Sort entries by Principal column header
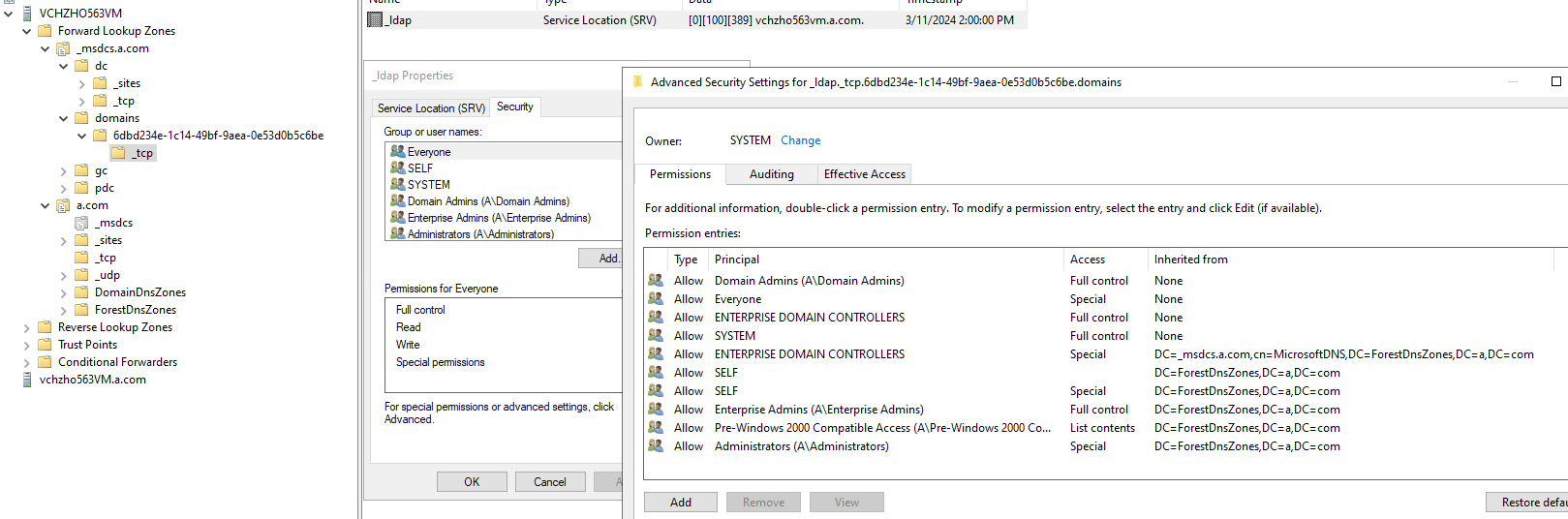 tap(886, 259)
